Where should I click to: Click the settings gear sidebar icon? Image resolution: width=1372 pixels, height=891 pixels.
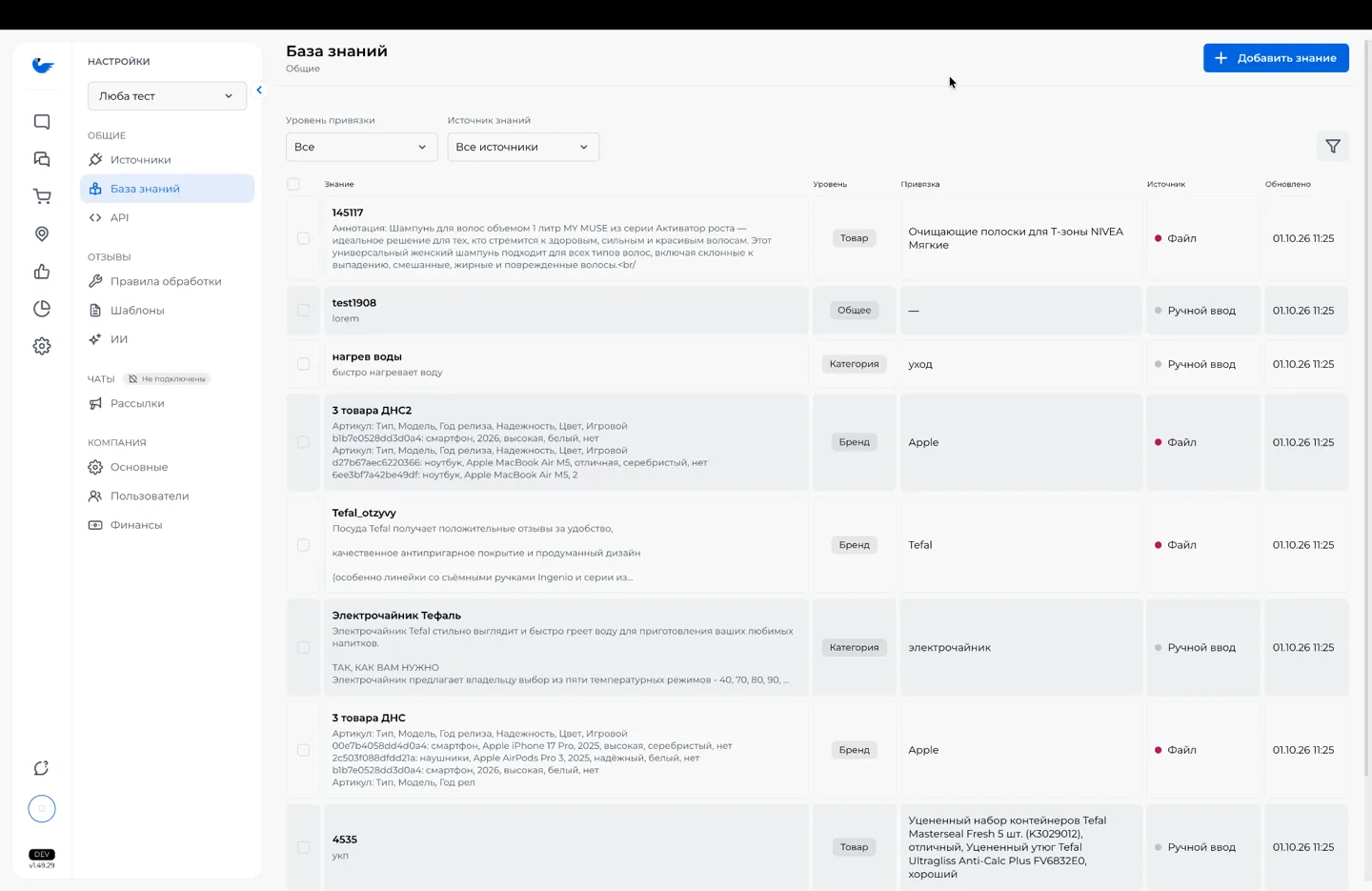42,346
